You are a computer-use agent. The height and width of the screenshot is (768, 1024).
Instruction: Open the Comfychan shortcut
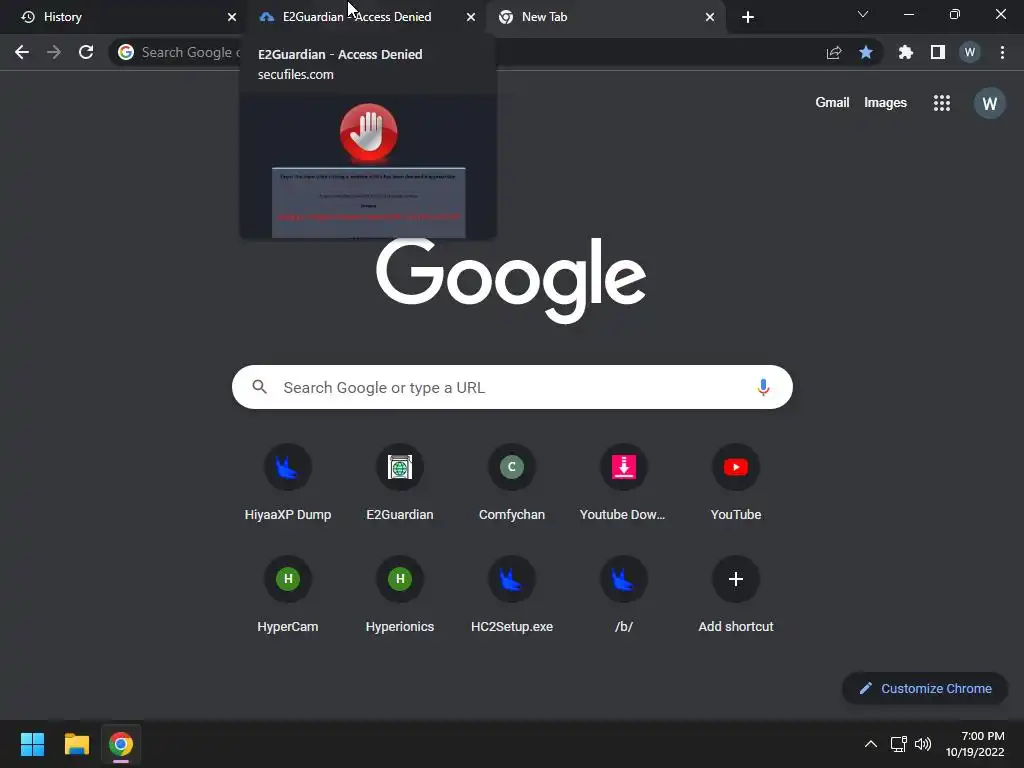click(x=512, y=483)
